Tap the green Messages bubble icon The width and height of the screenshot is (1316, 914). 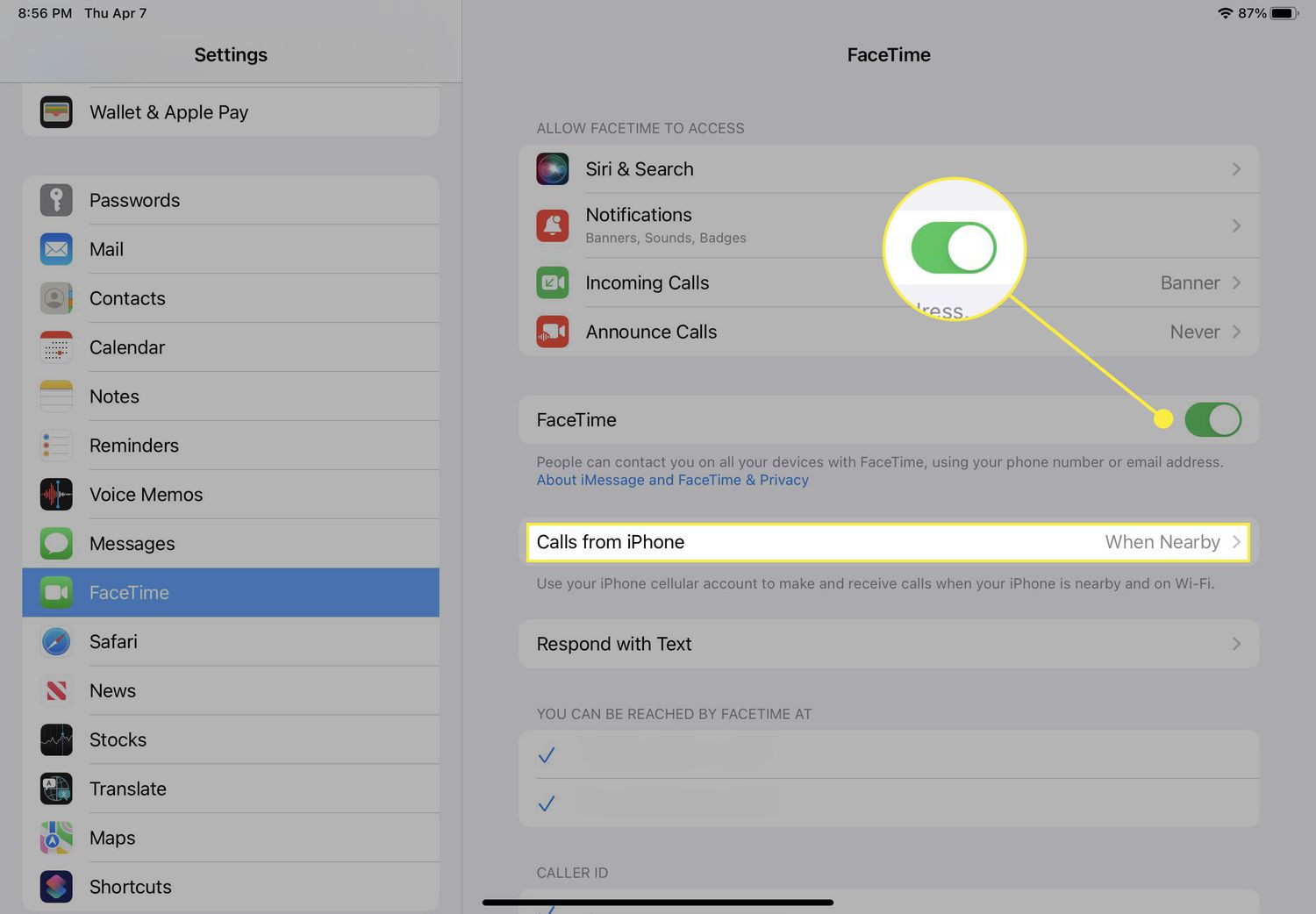56,544
